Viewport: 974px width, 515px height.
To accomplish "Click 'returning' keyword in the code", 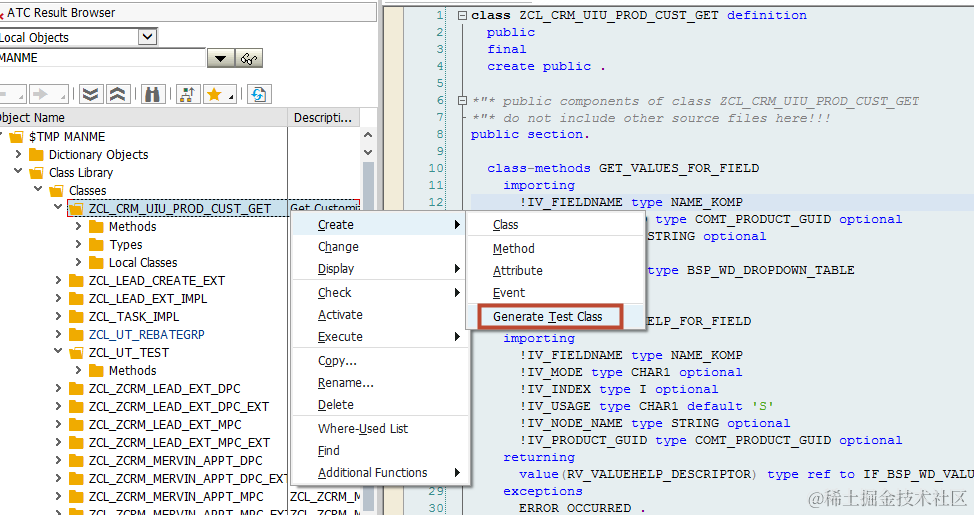I will coord(539,457).
